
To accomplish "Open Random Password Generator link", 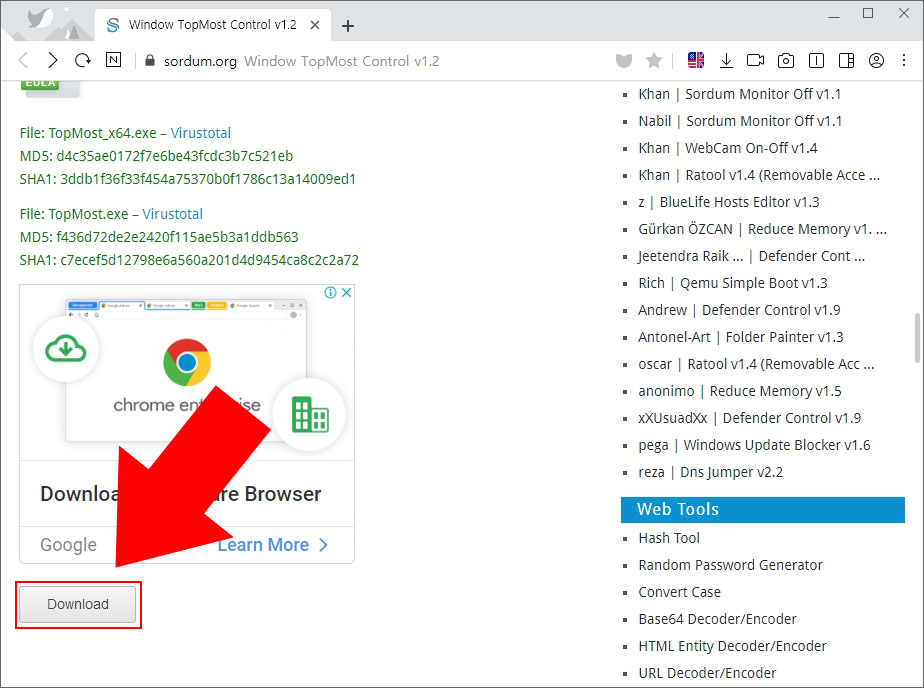I will (730, 565).
